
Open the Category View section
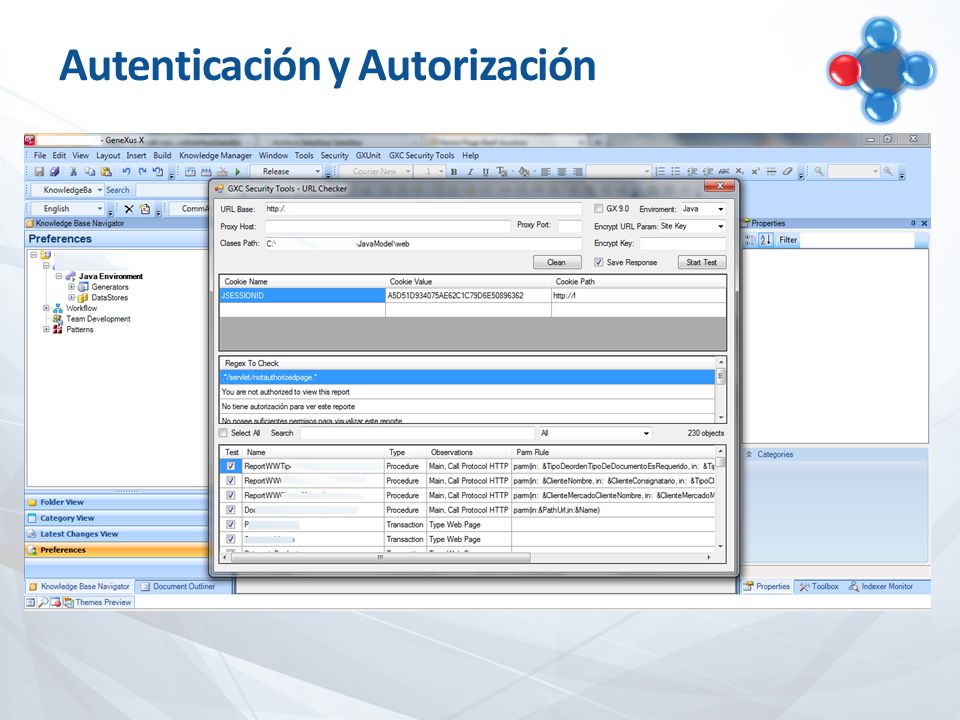pos(117,518)
